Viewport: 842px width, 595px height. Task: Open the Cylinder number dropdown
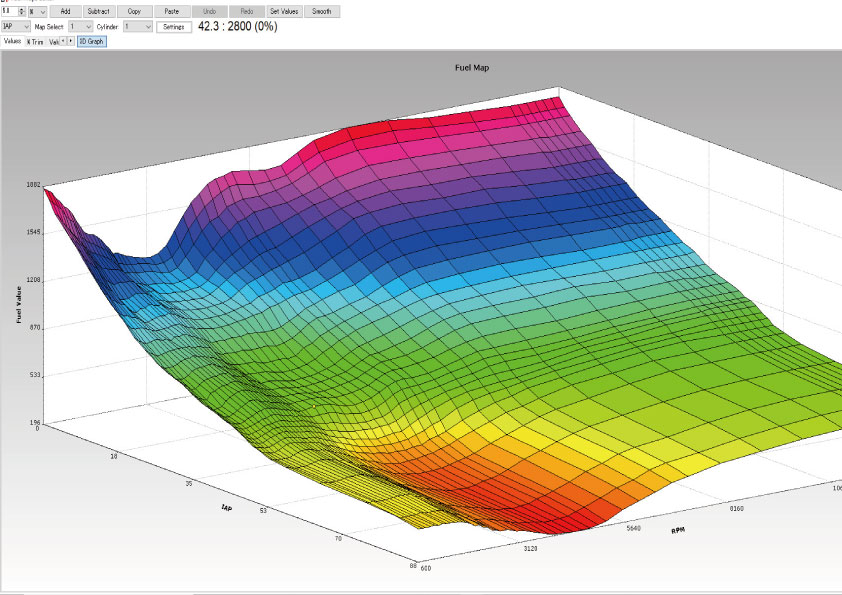pyautogui.click(x=138, y=27)
